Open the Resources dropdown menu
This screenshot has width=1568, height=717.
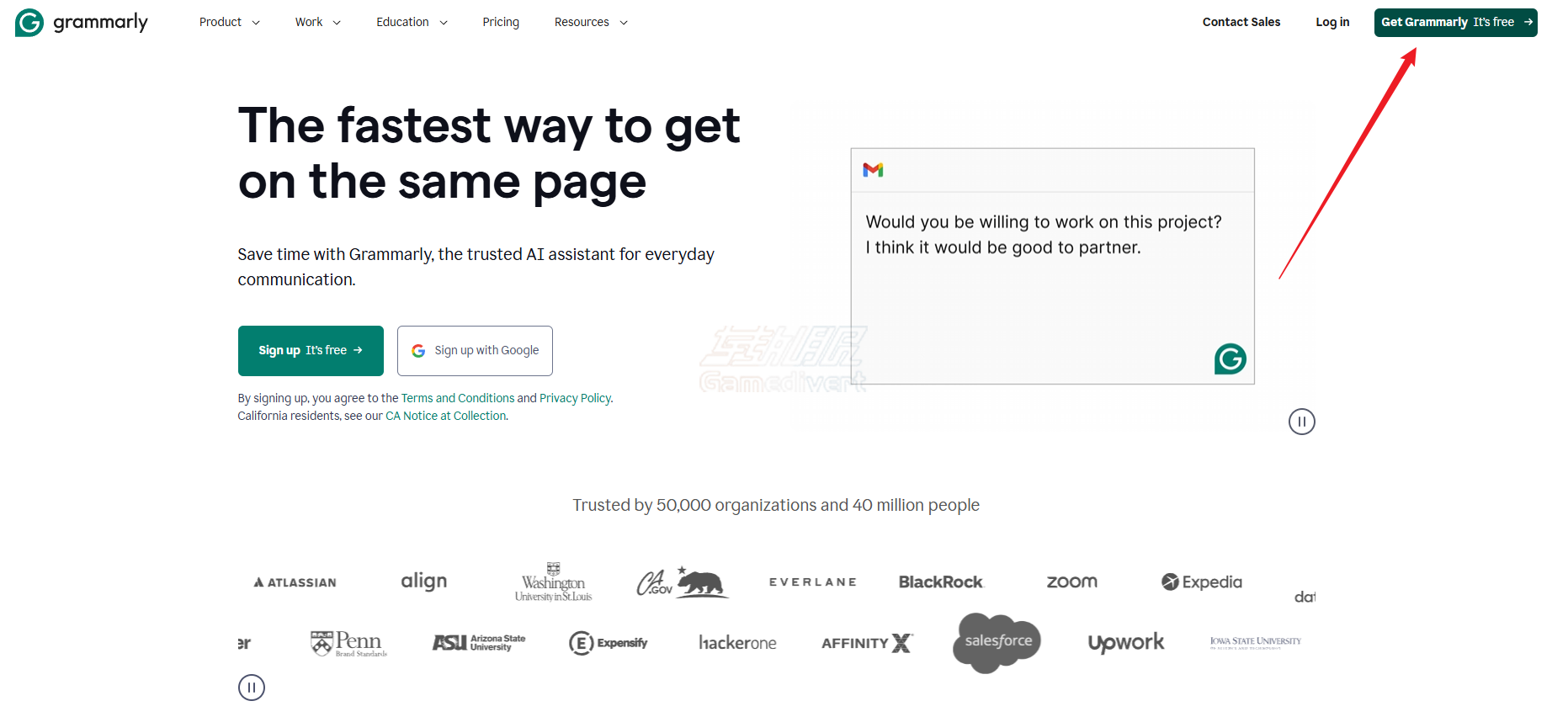click(590, 23)
